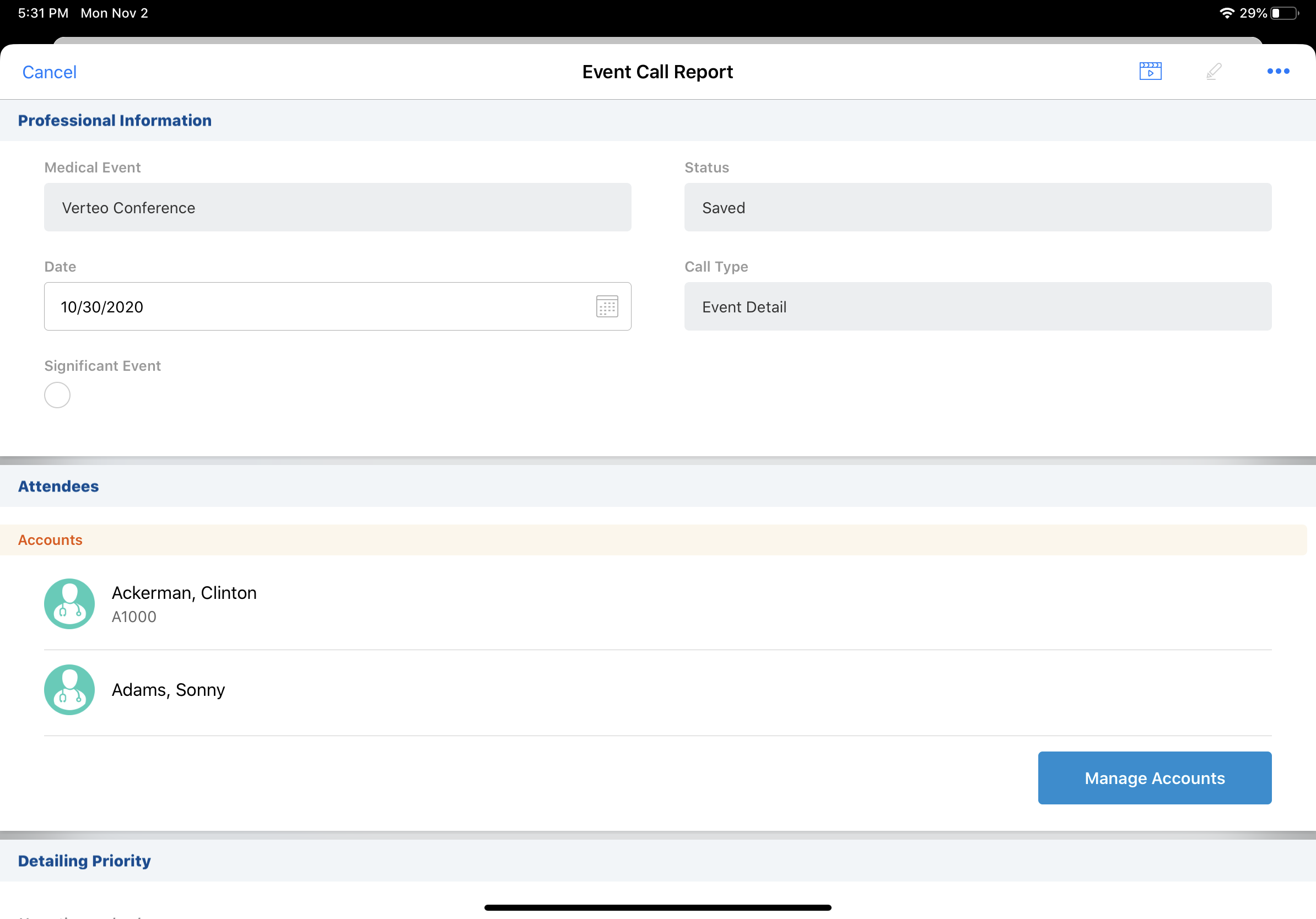Tap the Detailing Priority section header

point(84,861)
